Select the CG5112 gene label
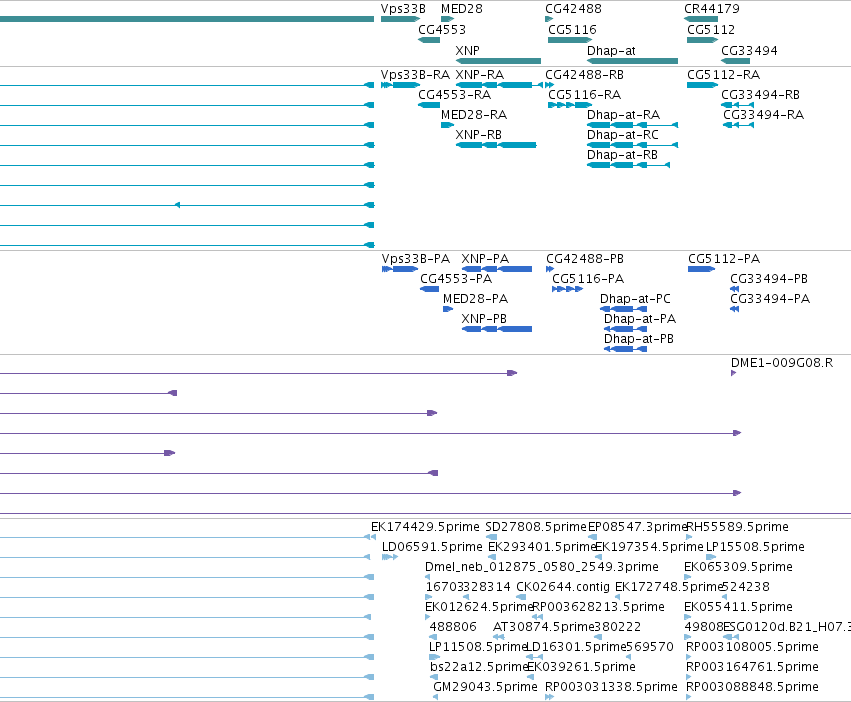 point(711,29)
